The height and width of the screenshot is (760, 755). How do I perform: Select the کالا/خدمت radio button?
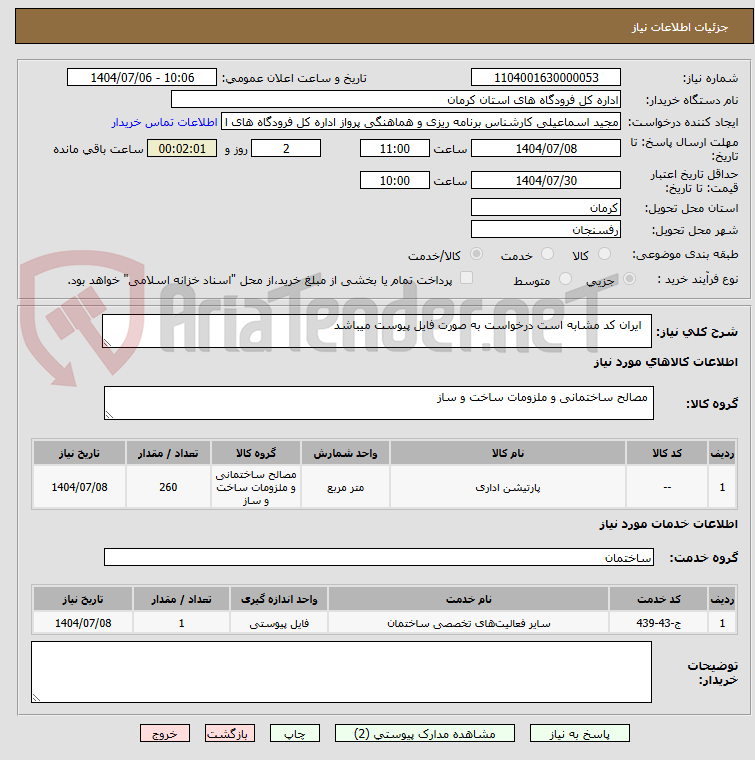pyautogui.click(x=477, y=253)
